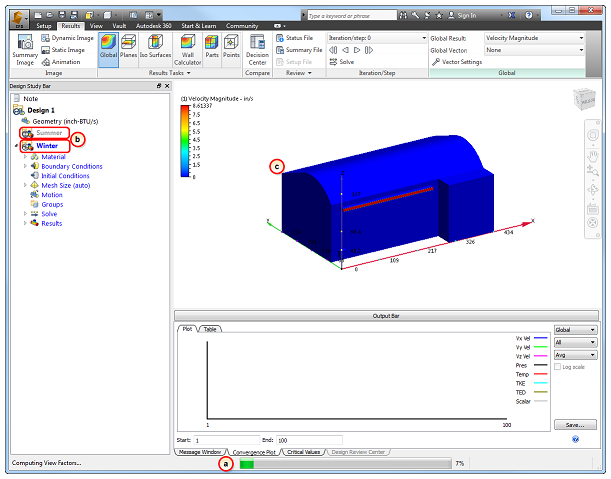Expand the Mesh Size (auto) node
Screen dimensions: 611x479
pos(25,185)
